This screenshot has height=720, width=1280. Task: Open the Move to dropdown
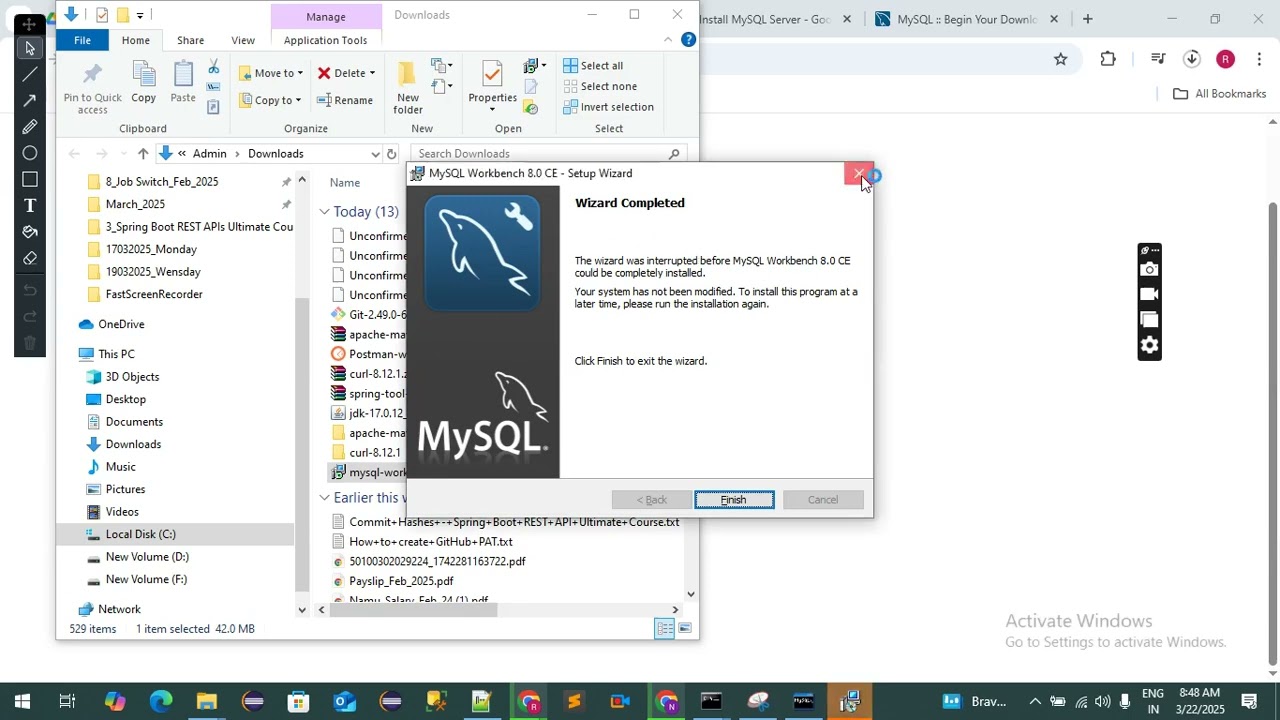pos(271,73)
